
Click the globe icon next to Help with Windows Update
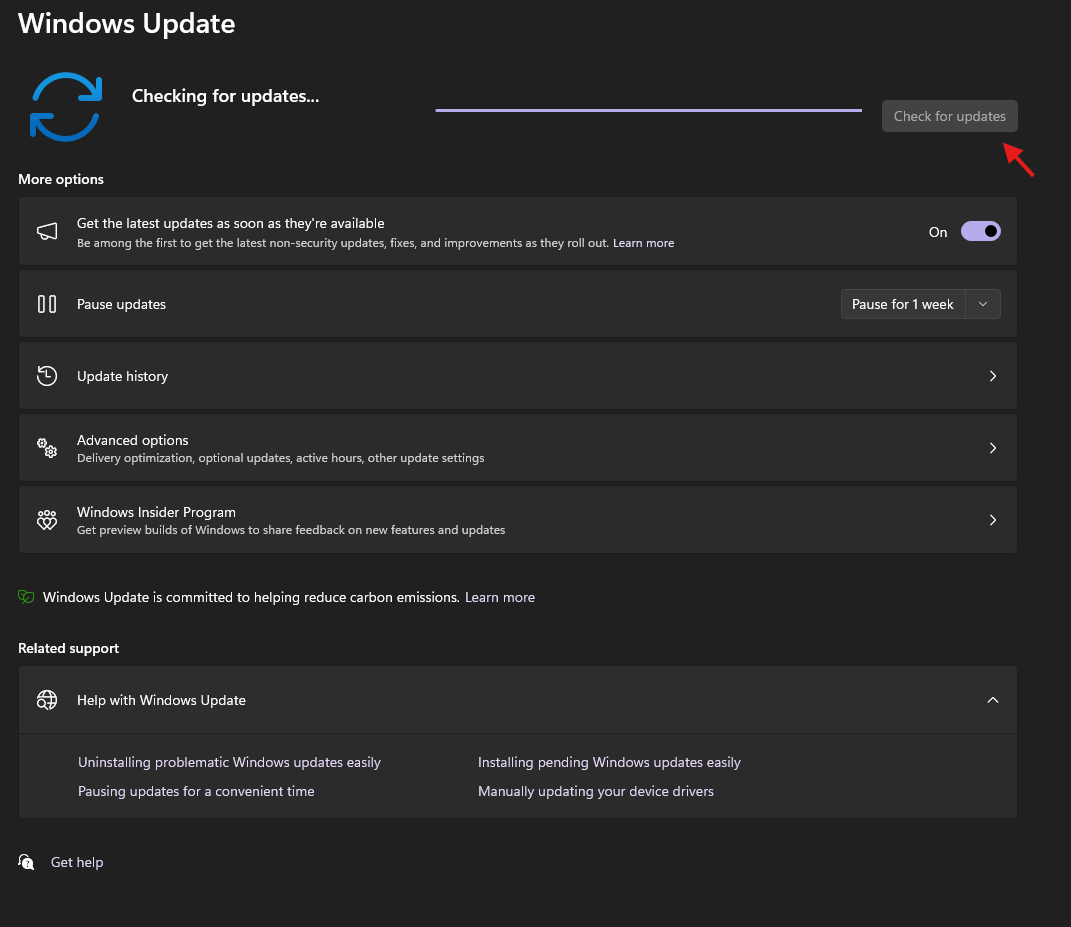coord(46,700)
